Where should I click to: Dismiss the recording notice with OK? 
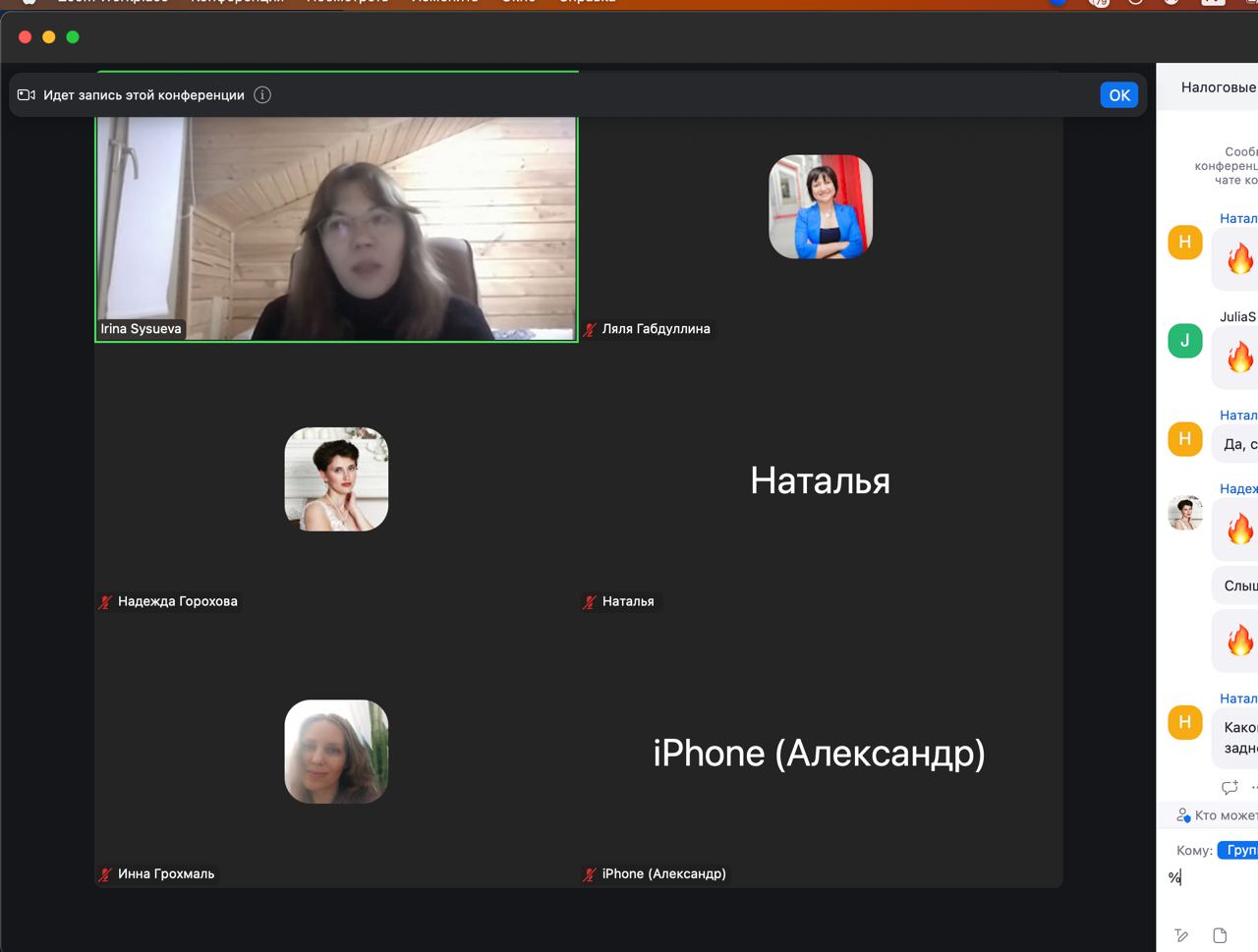(1119, 95)
